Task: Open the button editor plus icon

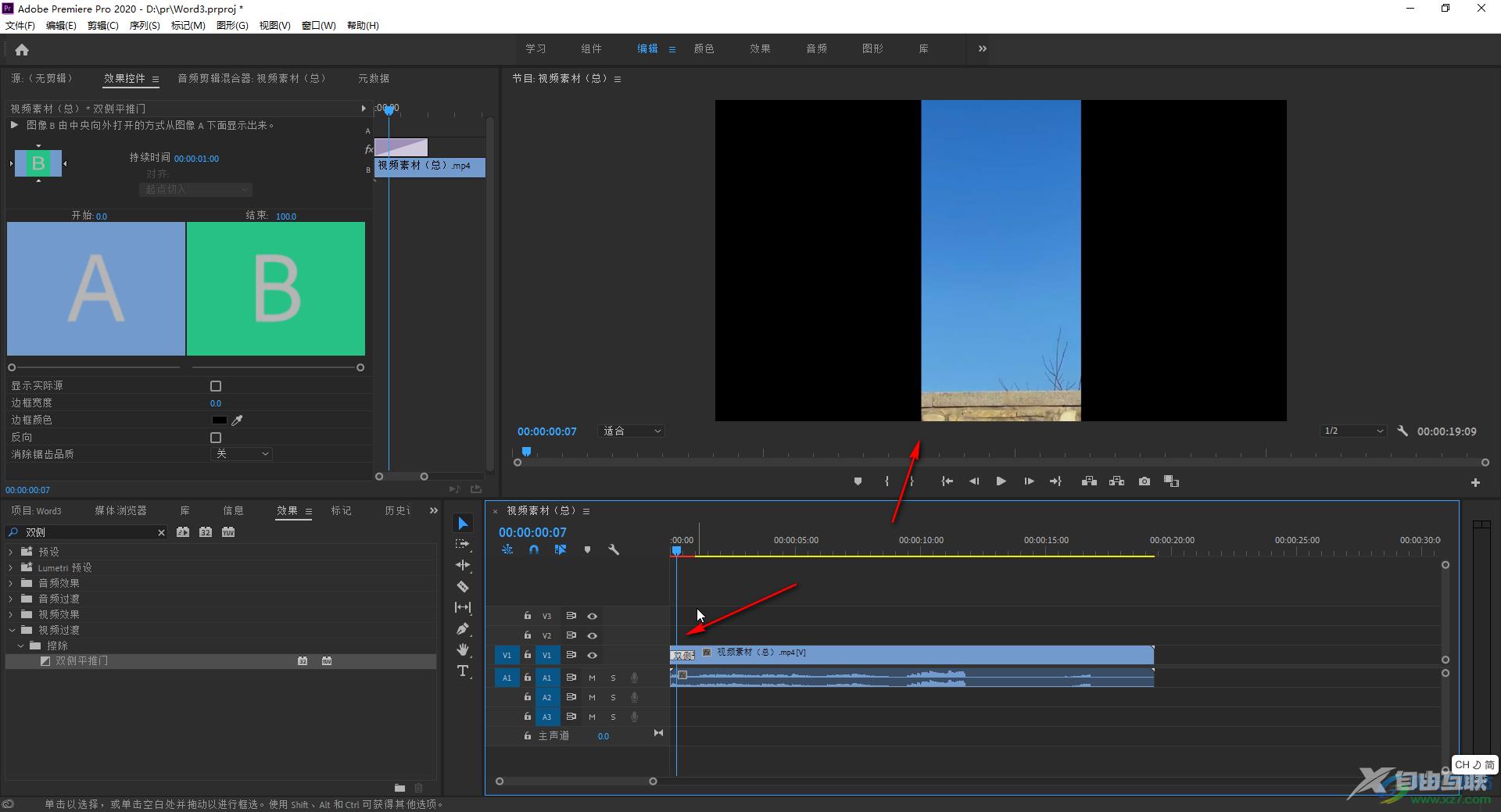Action: 1475,483
